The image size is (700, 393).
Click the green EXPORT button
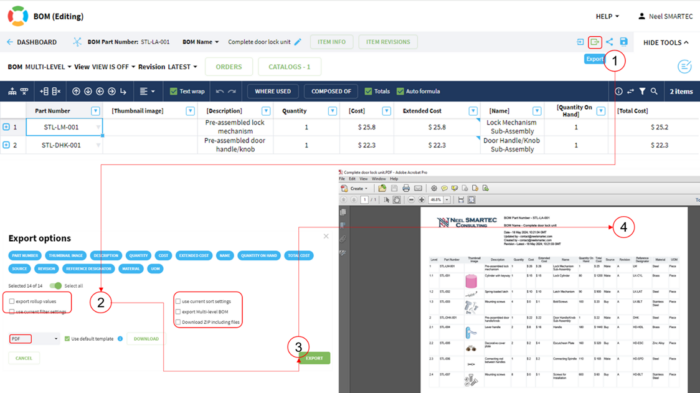coord(314,358)
